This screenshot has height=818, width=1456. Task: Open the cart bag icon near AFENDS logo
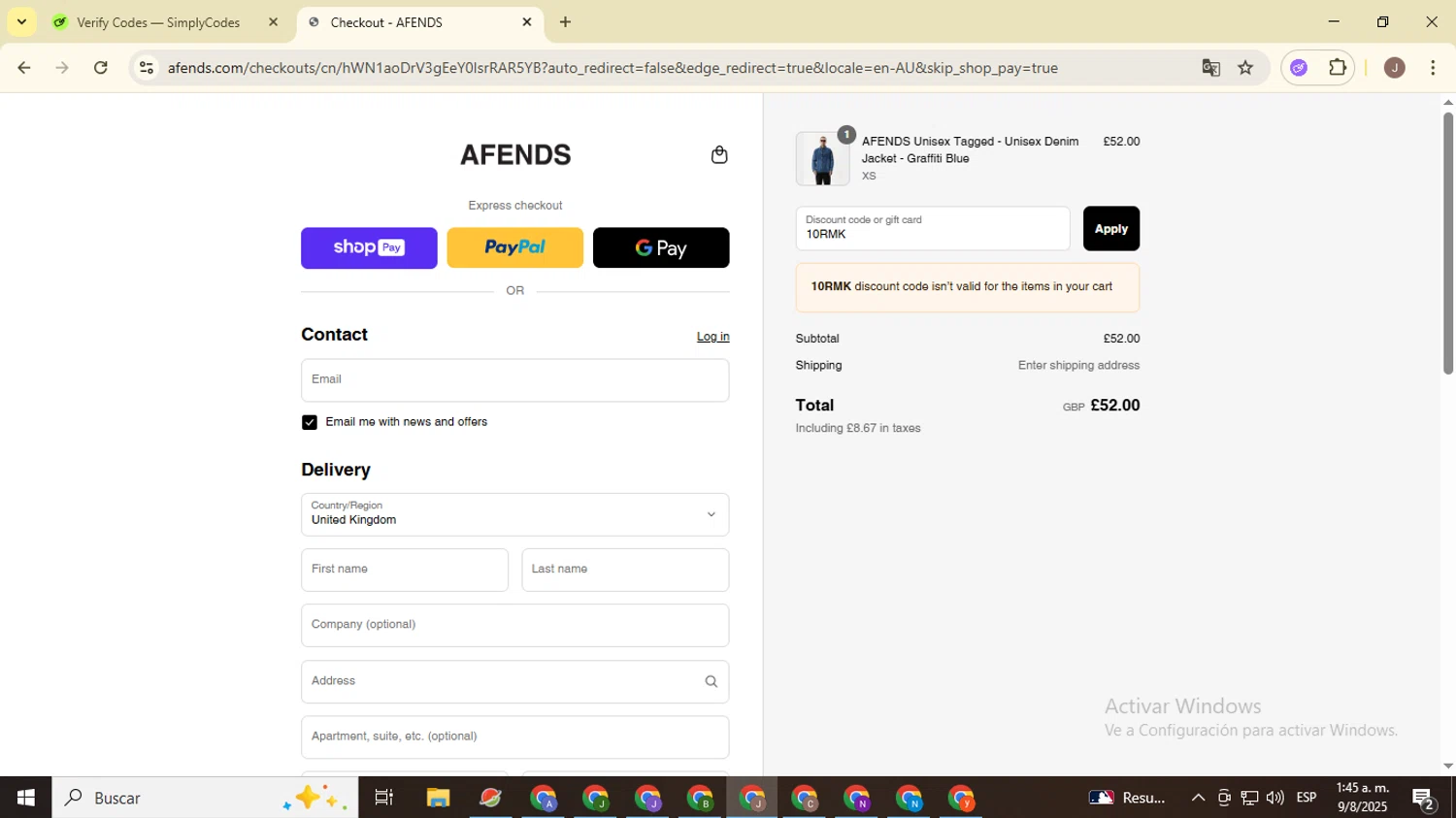[719, 155]
